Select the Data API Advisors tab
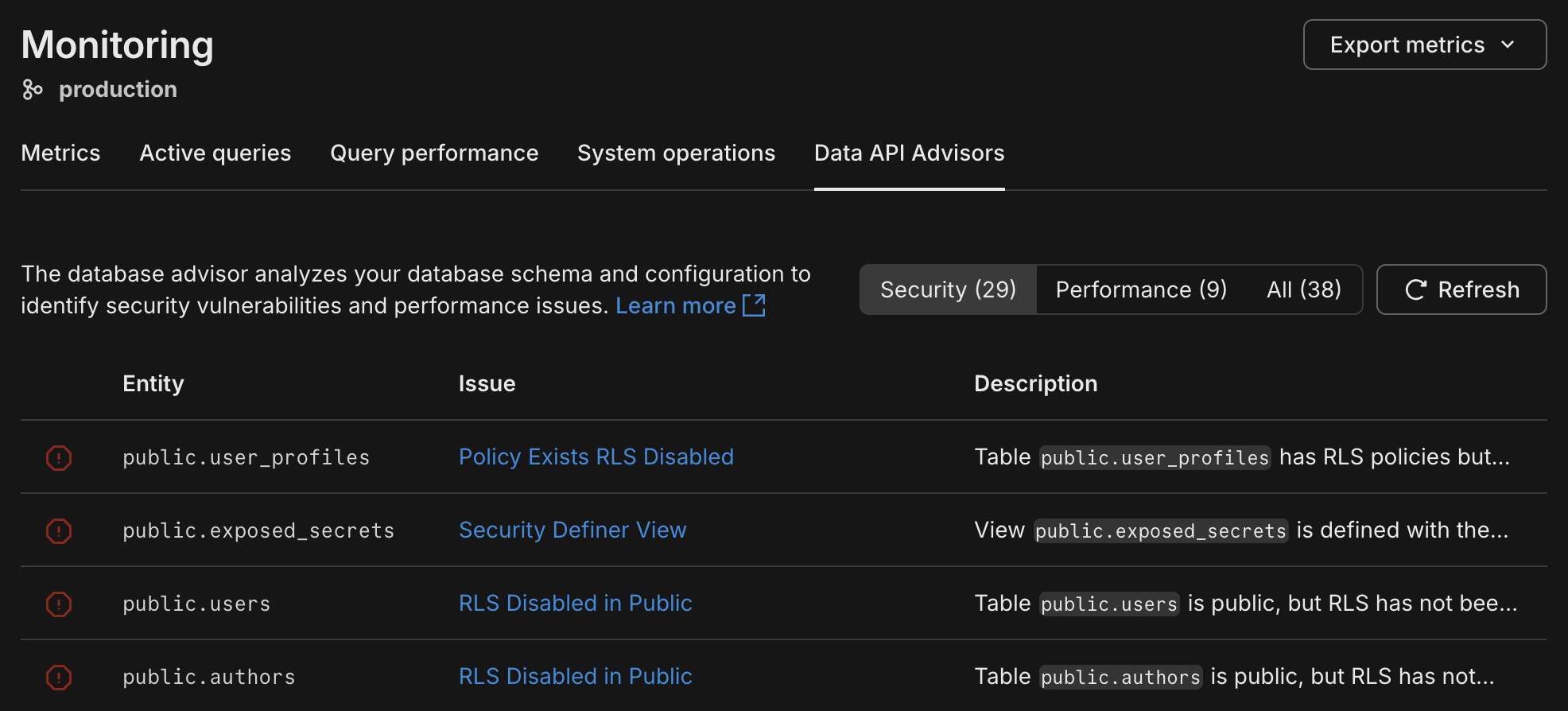Viewport: 1568px width, 711px height. click(910, 153)
